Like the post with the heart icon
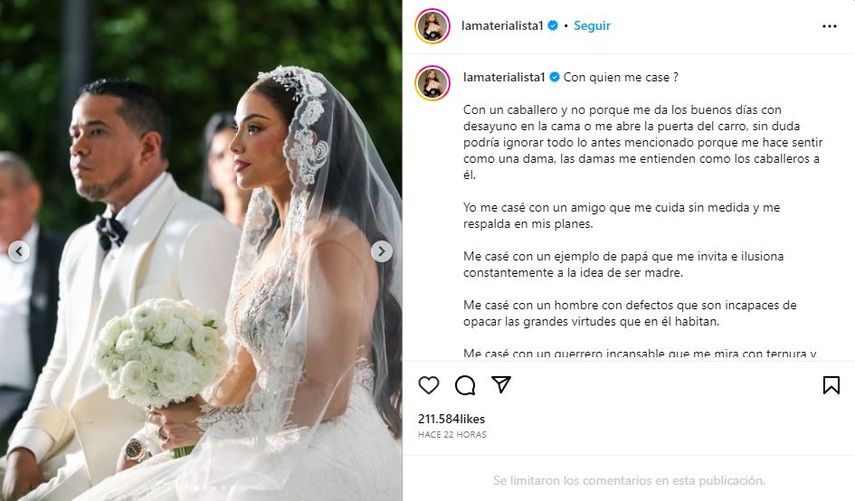This screenshot has width=855, height=501. (x=429, y=385)
